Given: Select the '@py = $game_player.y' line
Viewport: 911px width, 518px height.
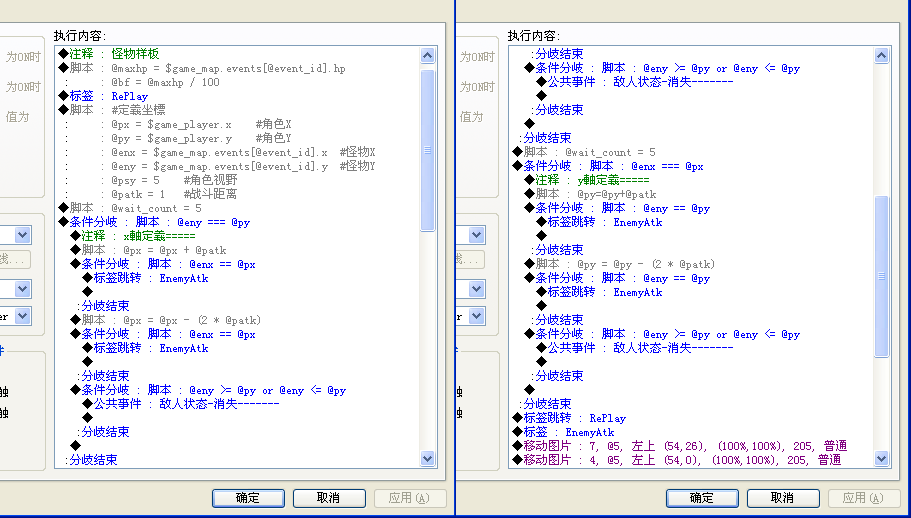Looking at the screenshot, I should (x=201, y=138).
